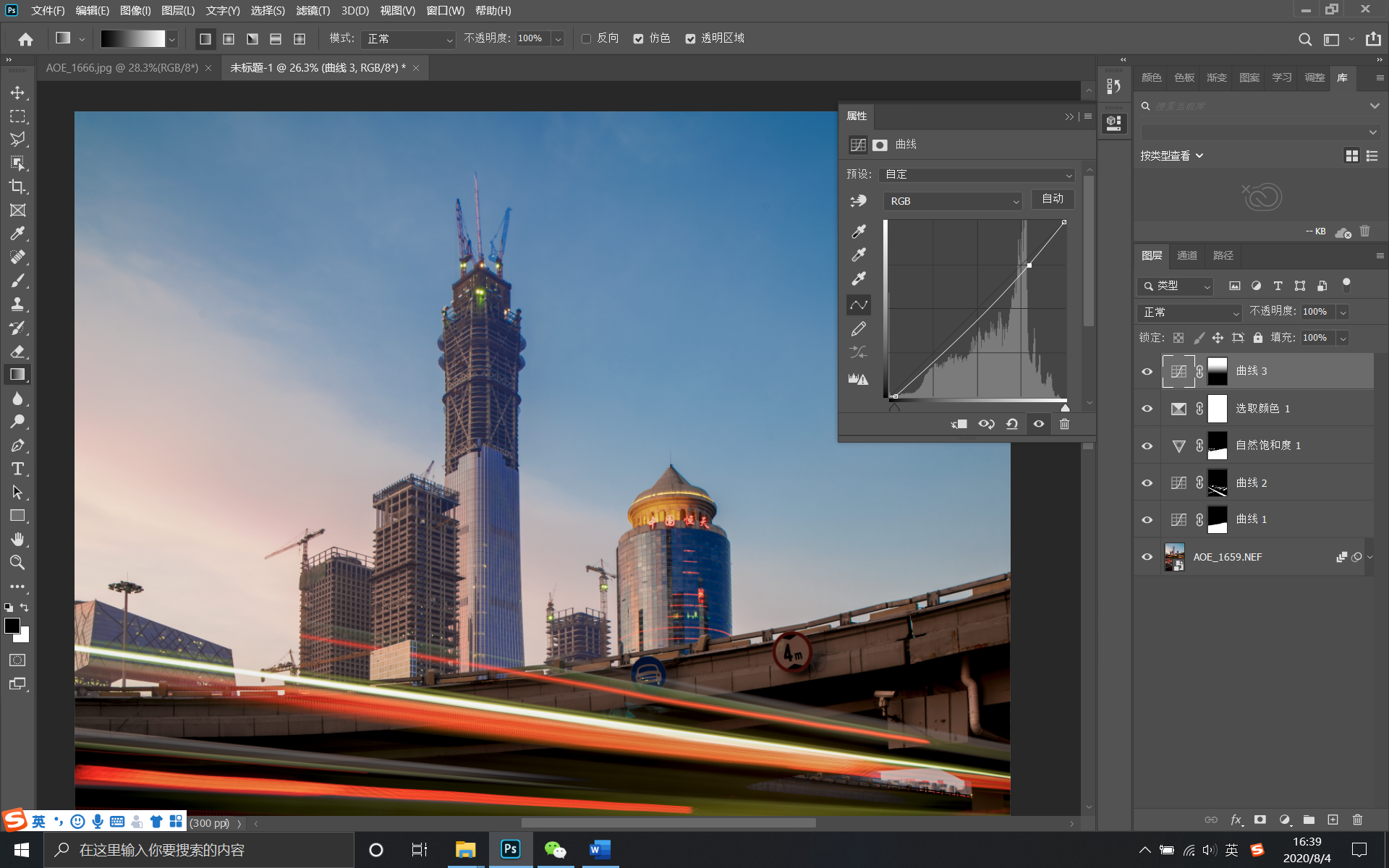Select the Horizontal Type tool
Viewport: 1389px width, 868px height.
pos(17,469)
